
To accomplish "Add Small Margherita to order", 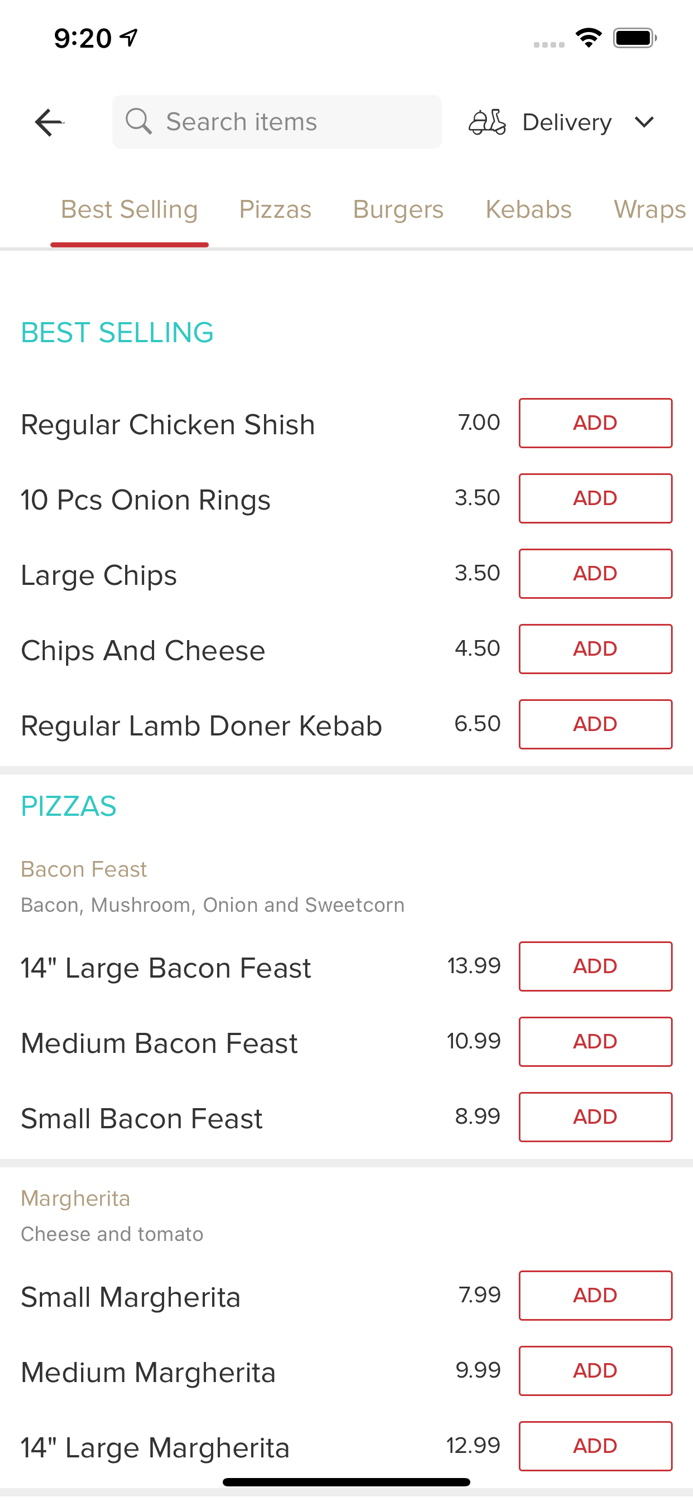I will tap(595, 1295).
